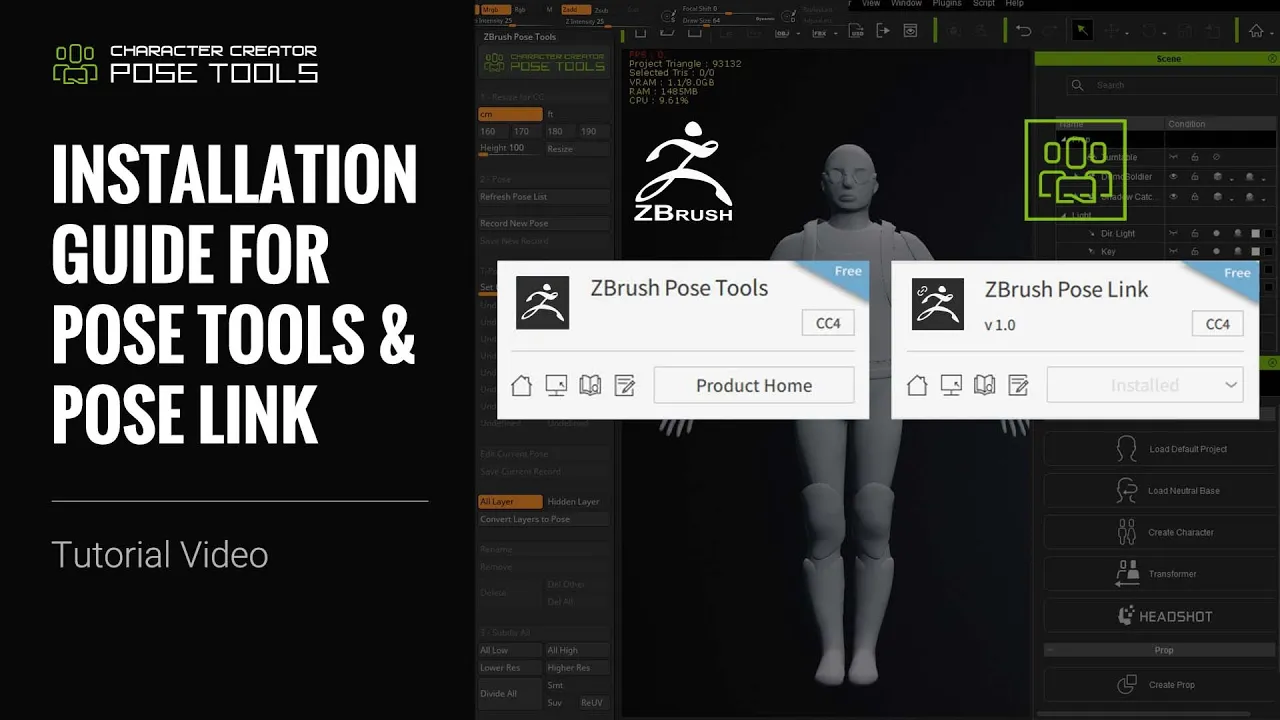Open the Installed dropdown on Pose Link card
Screen dimensions: 1280x720
(x=1145, y=385)
